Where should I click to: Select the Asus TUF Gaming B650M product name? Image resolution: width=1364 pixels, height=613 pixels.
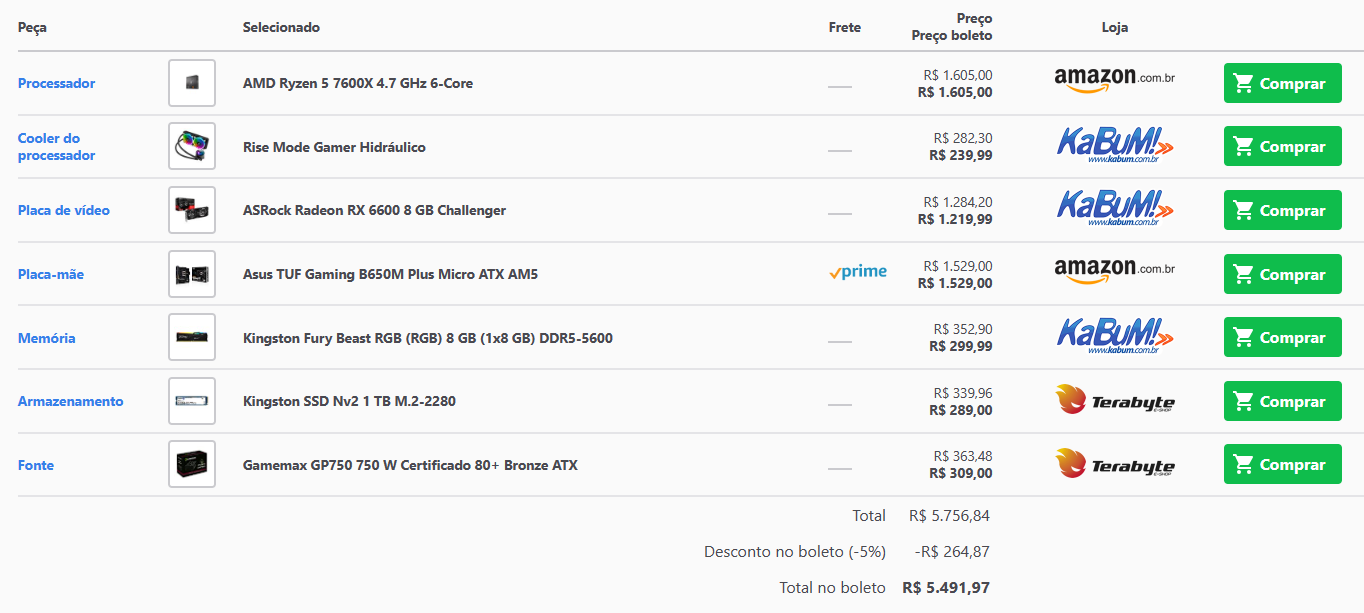coord(390,274)
